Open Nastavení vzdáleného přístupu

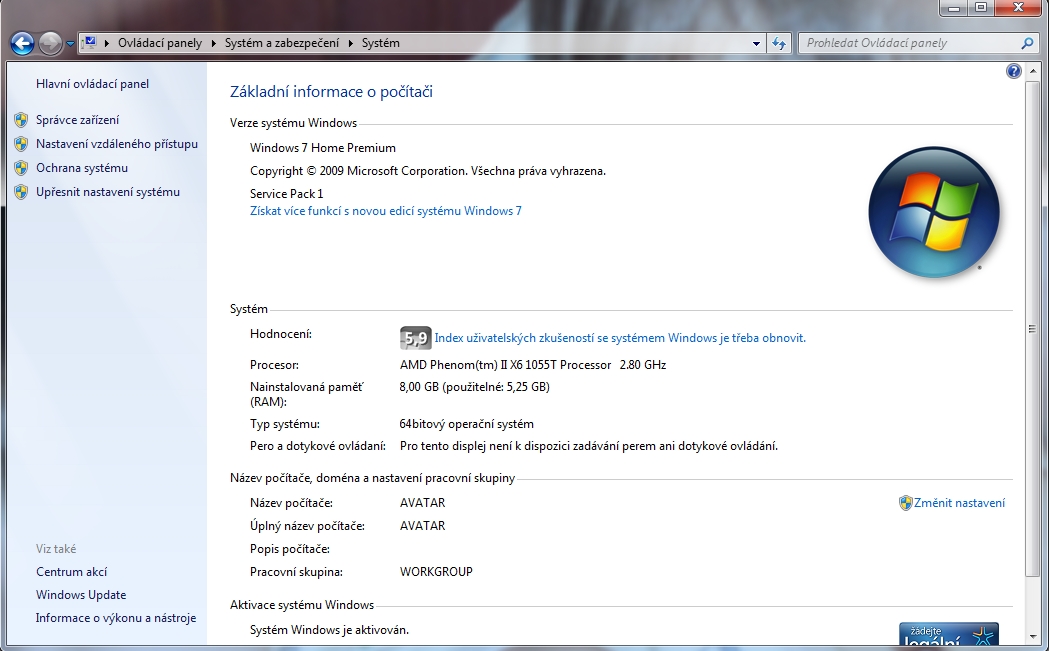click(x=117, y=144)
